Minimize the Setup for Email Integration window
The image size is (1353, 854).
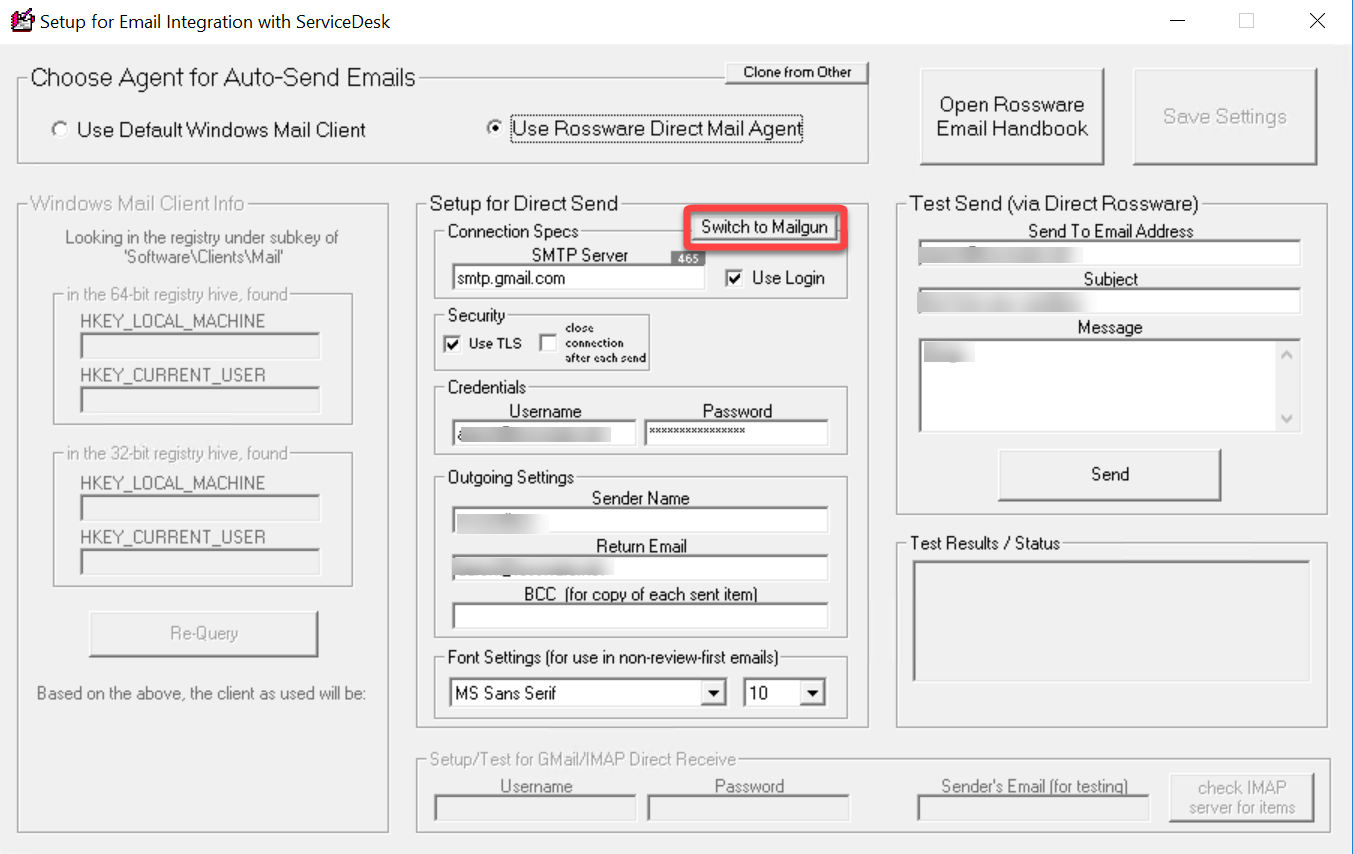1177,20
